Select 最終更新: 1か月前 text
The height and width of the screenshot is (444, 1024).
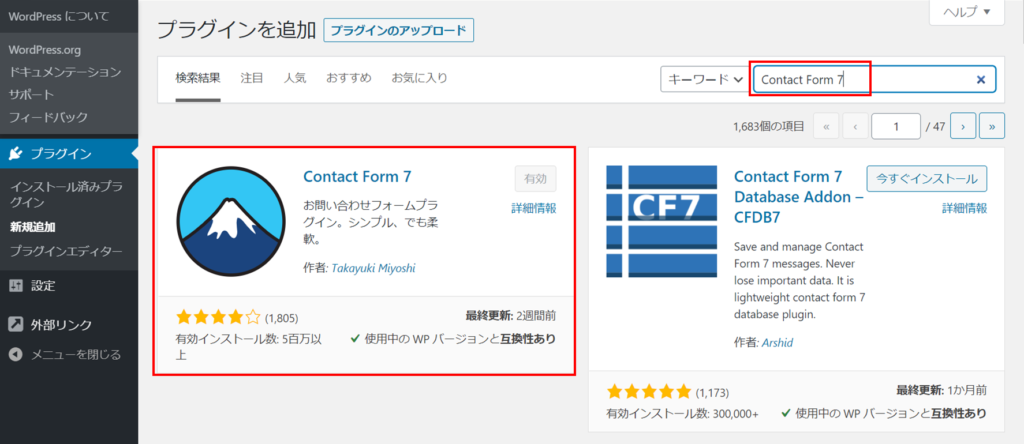pos(942,390)
